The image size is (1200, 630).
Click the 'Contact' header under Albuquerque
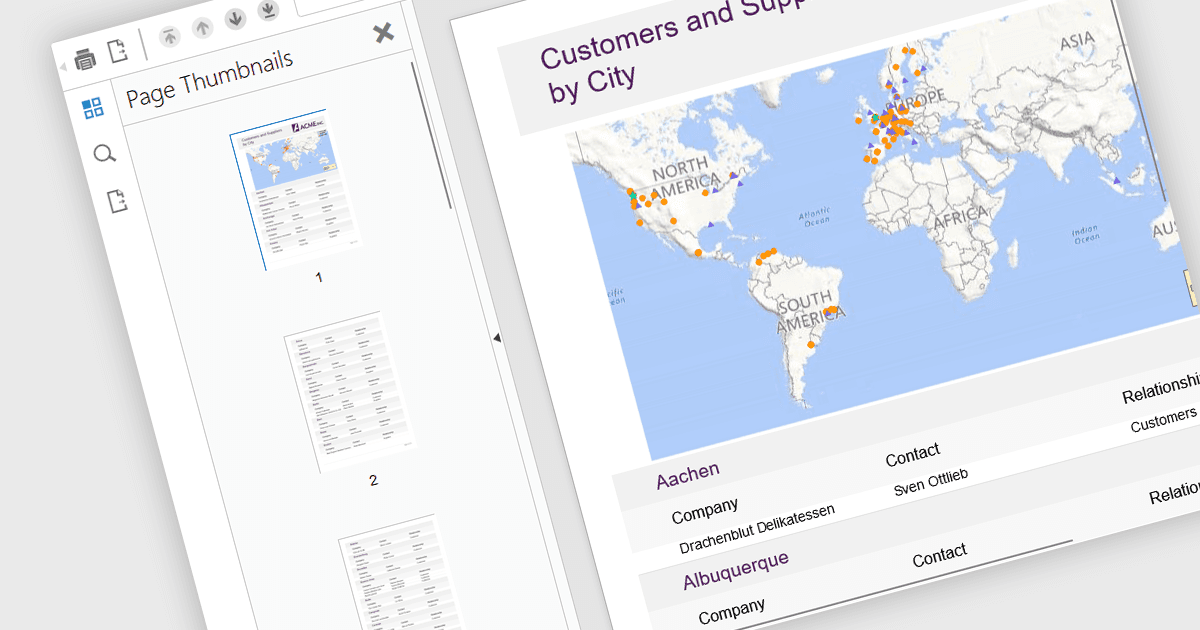pos(939,553)
